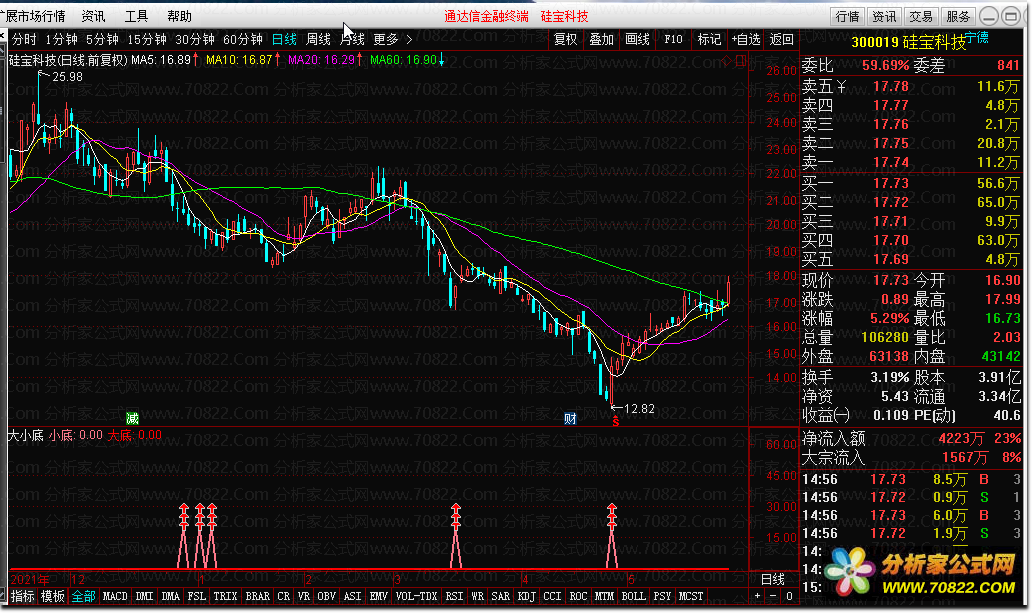Select the 日线 daily period tab
The width and height of the screenshot is (1033, 613).
pyautogui.click(x=285, y=40)
